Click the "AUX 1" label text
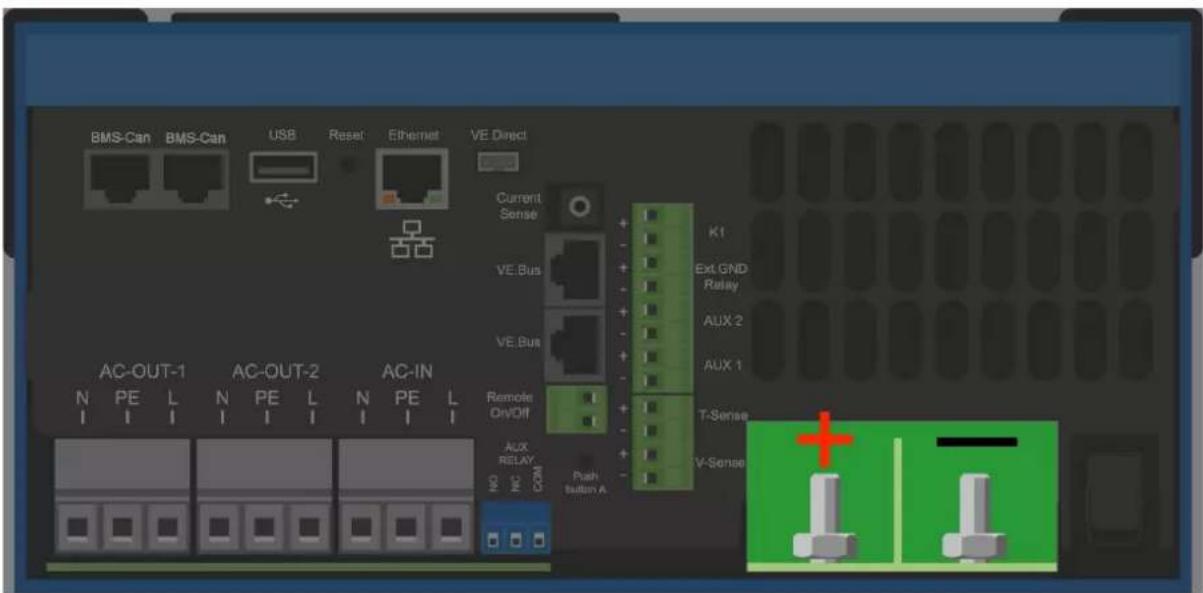Viewport: 1203px width, 593px height. [x=722, y=365]
